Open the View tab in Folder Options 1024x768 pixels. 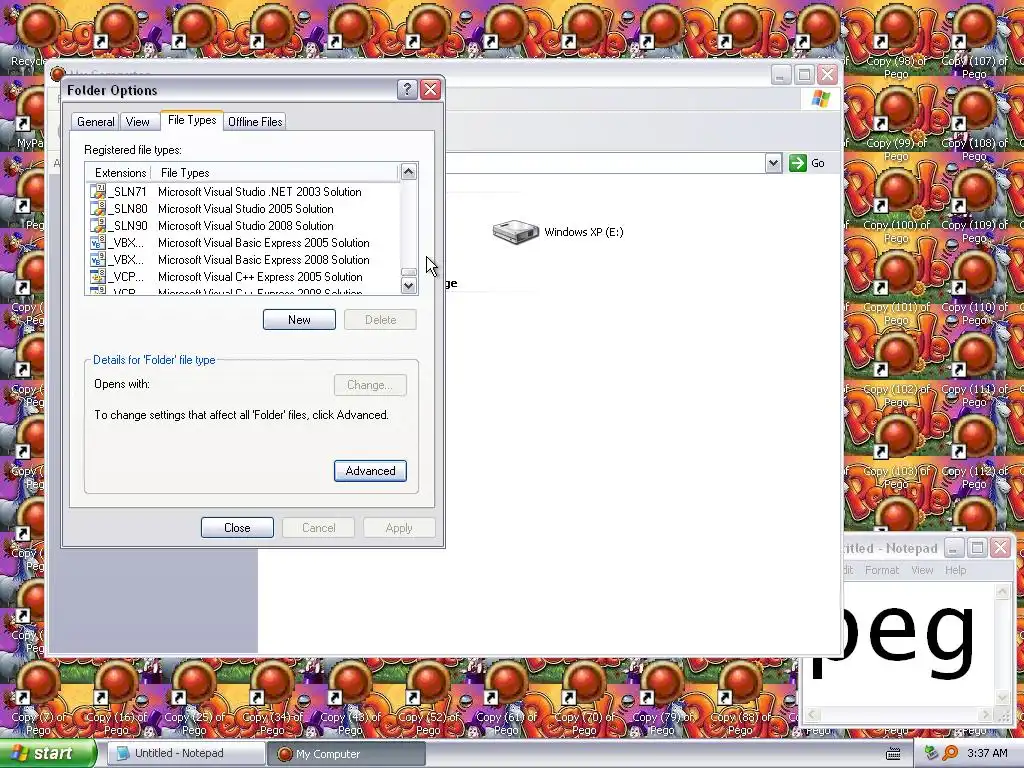pos(137,121)
